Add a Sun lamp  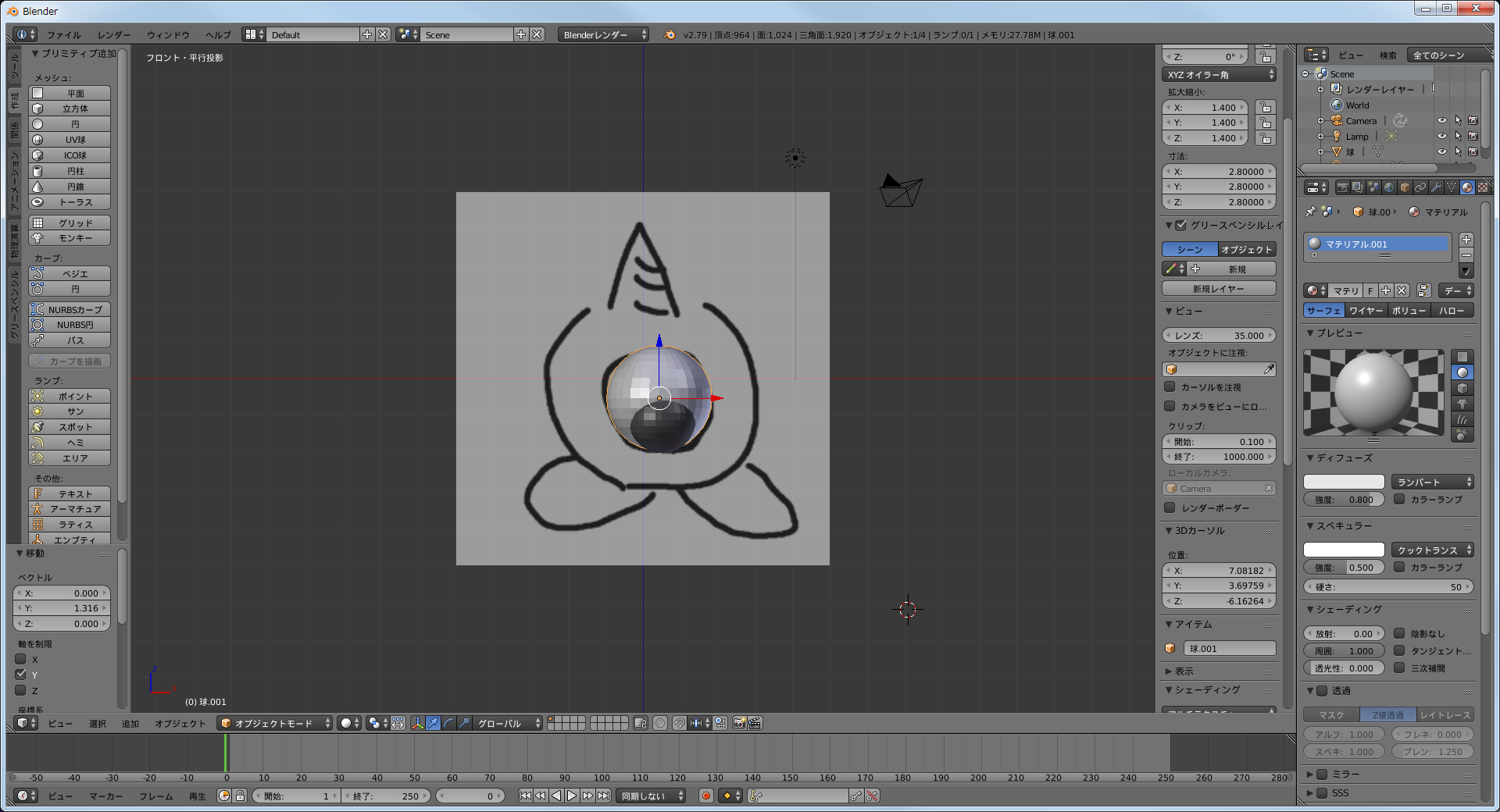pyautogui.click(x=70, y=411)
